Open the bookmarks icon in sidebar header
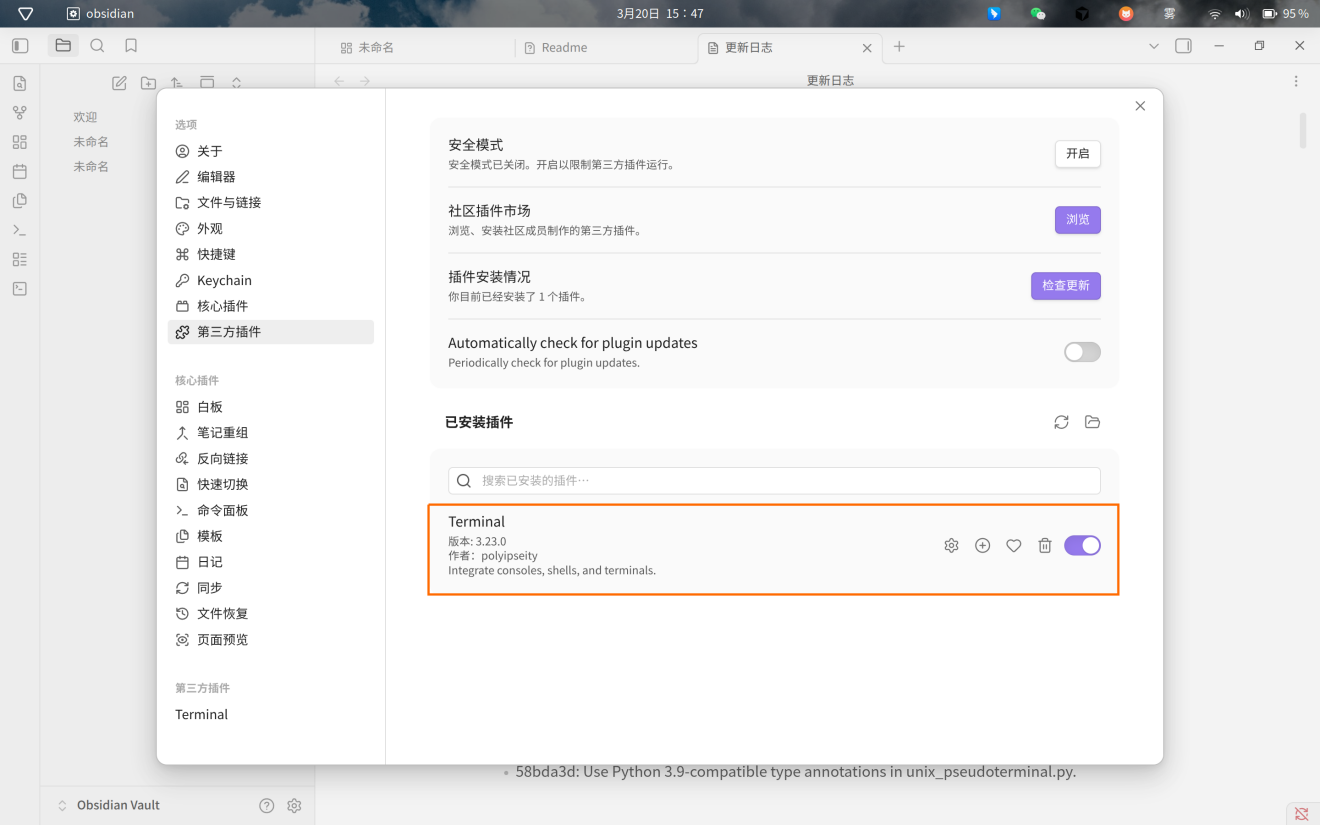This screenshot has height=825, width=1320. pyautogui.click(x=131, y=46)
